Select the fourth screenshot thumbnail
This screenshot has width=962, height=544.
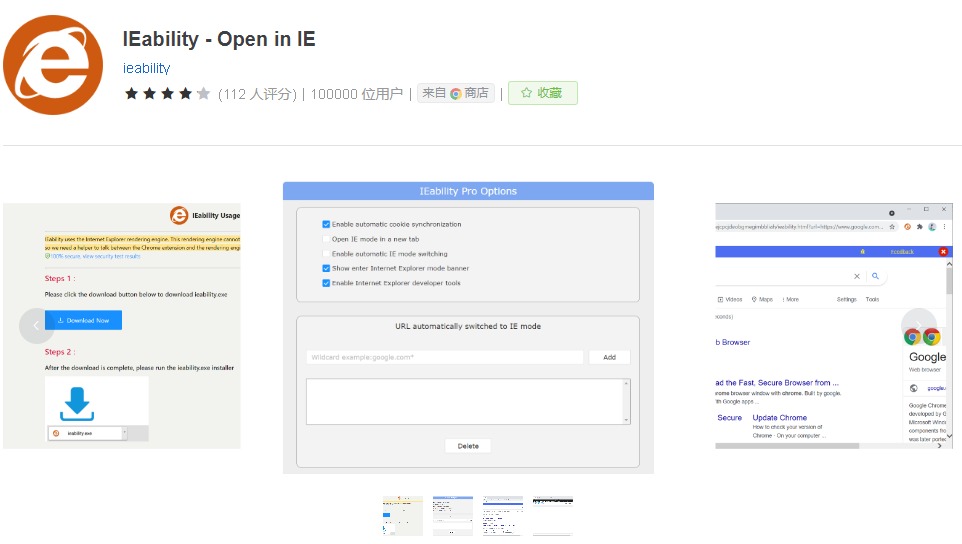[553, 516]
